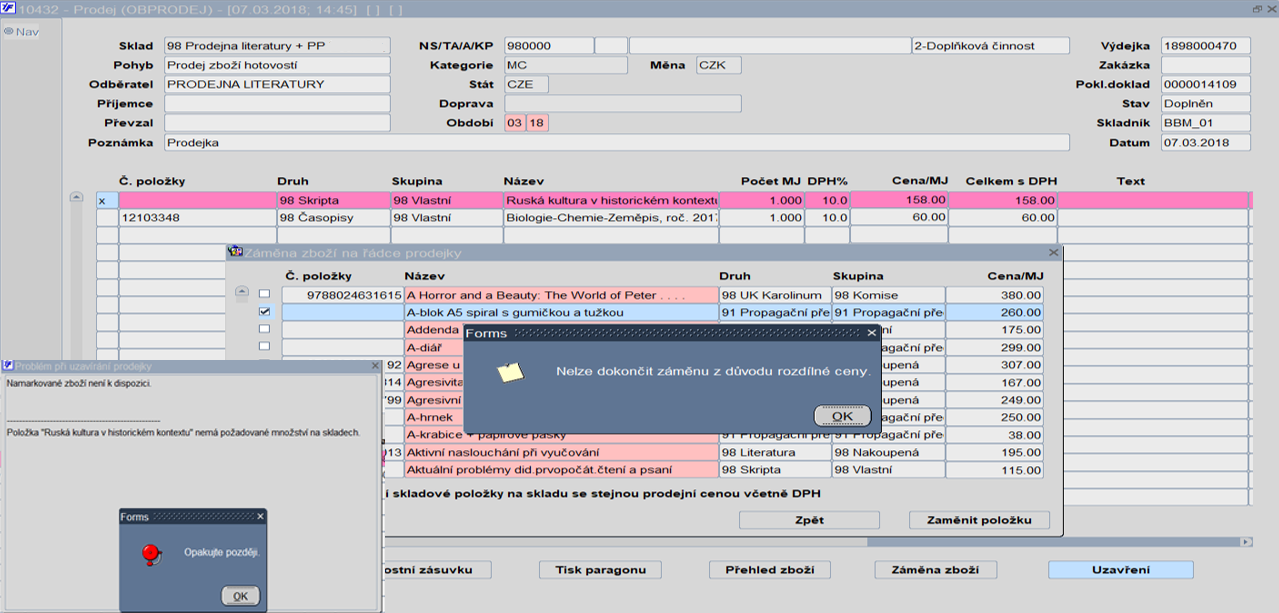Click the Problém při uzavírání prodejky title icon
Viewport: 1279px width, 613px height.
[7, 367]
